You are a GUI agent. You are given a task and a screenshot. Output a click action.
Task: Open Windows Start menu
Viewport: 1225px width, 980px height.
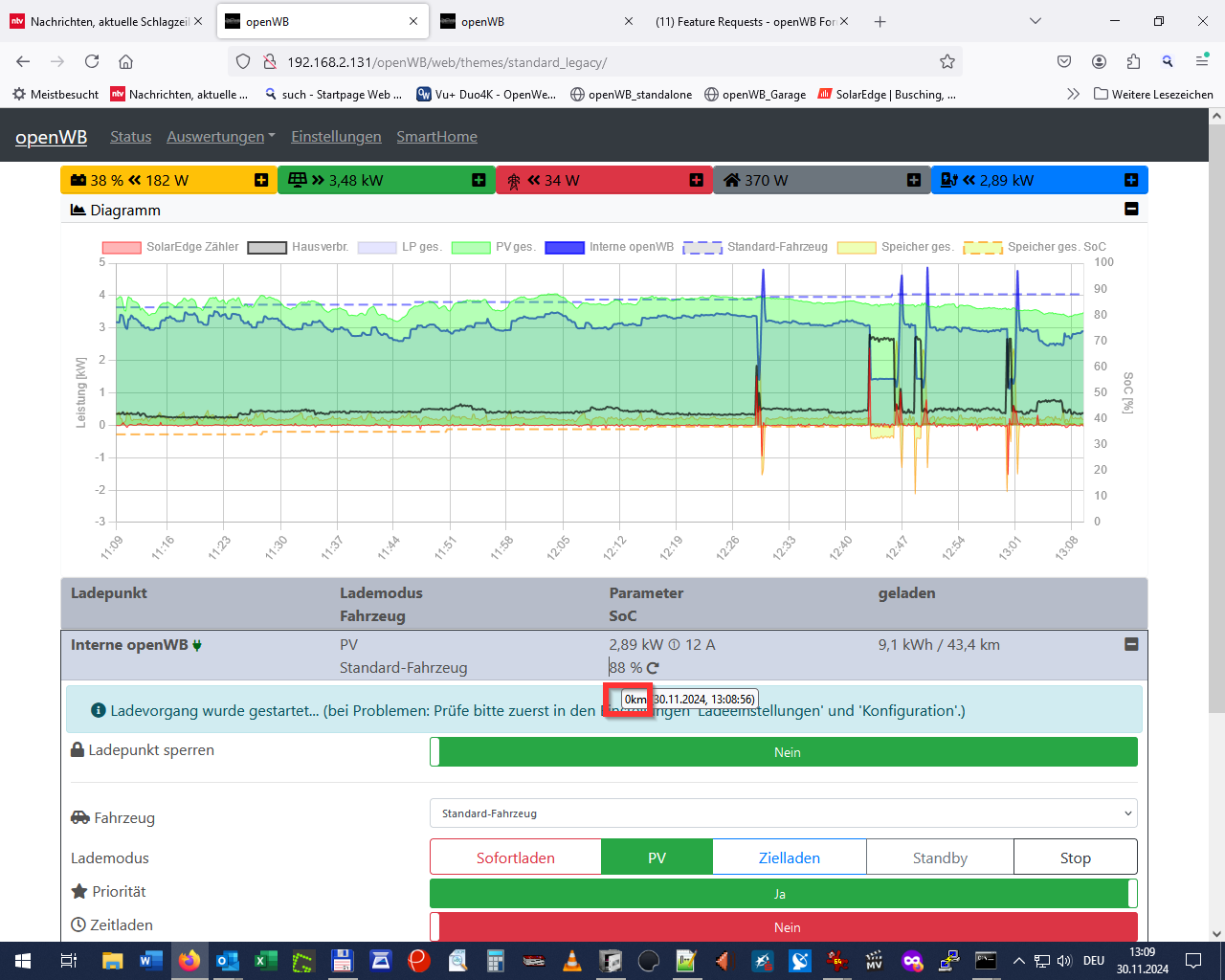pos(23,961)
